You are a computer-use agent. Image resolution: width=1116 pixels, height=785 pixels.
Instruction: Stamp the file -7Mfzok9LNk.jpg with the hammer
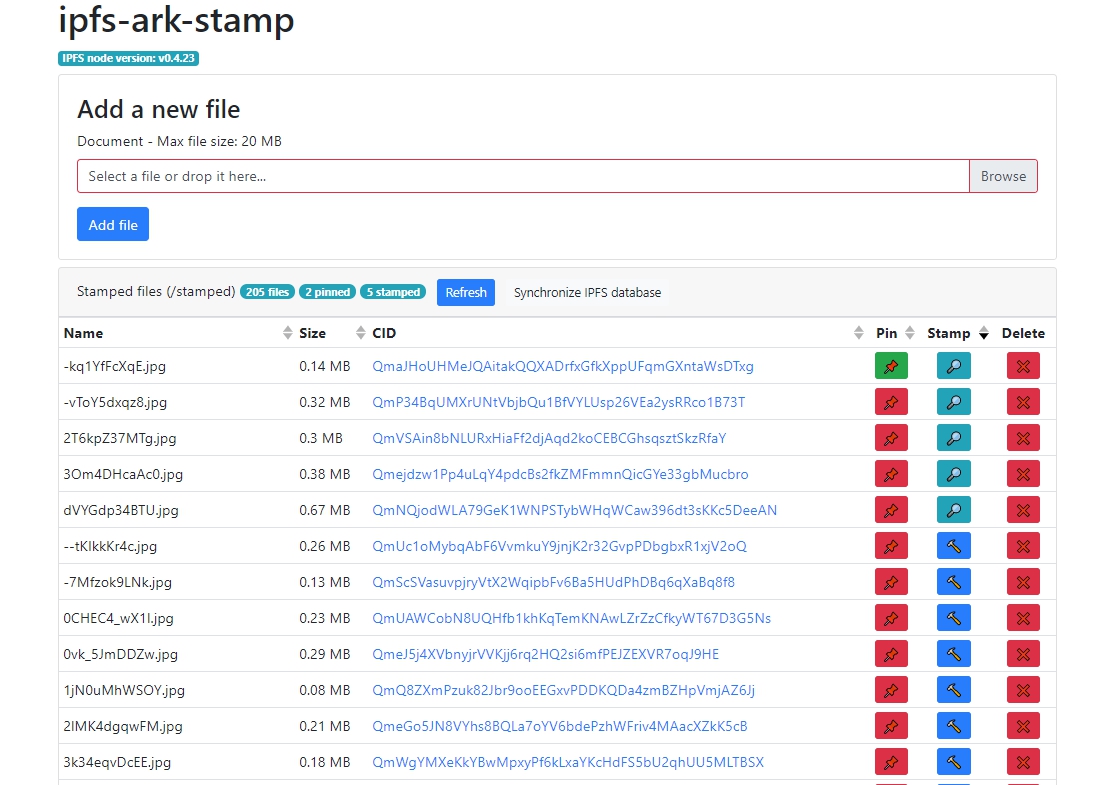(954, 581)
